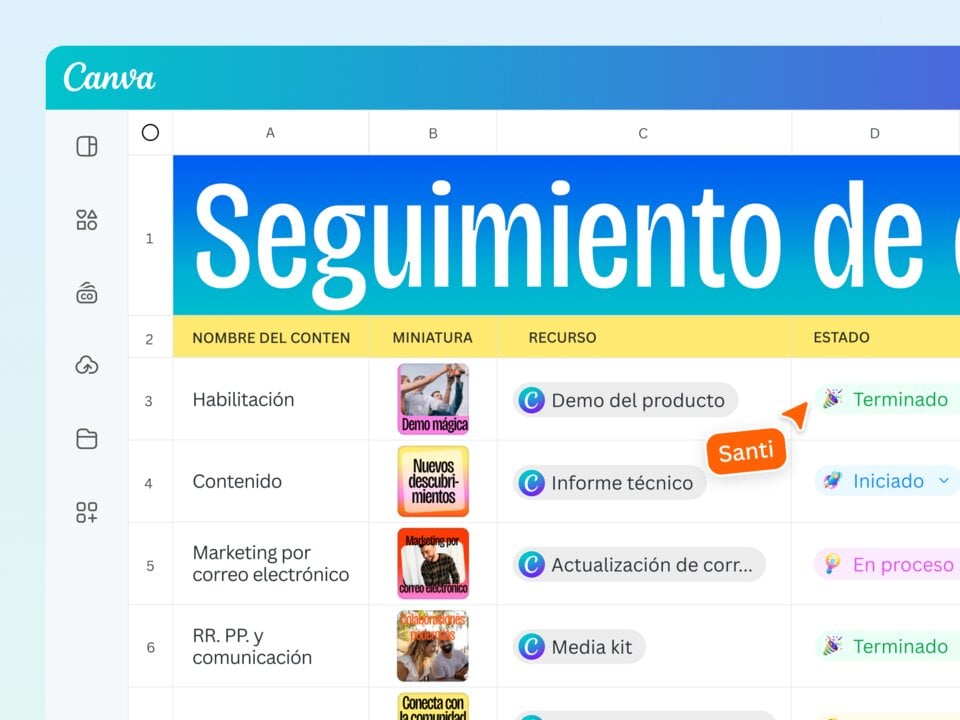Viewport: 960px width, 720px height.
Task: Select column header A
Action: [x=269, y=132]
